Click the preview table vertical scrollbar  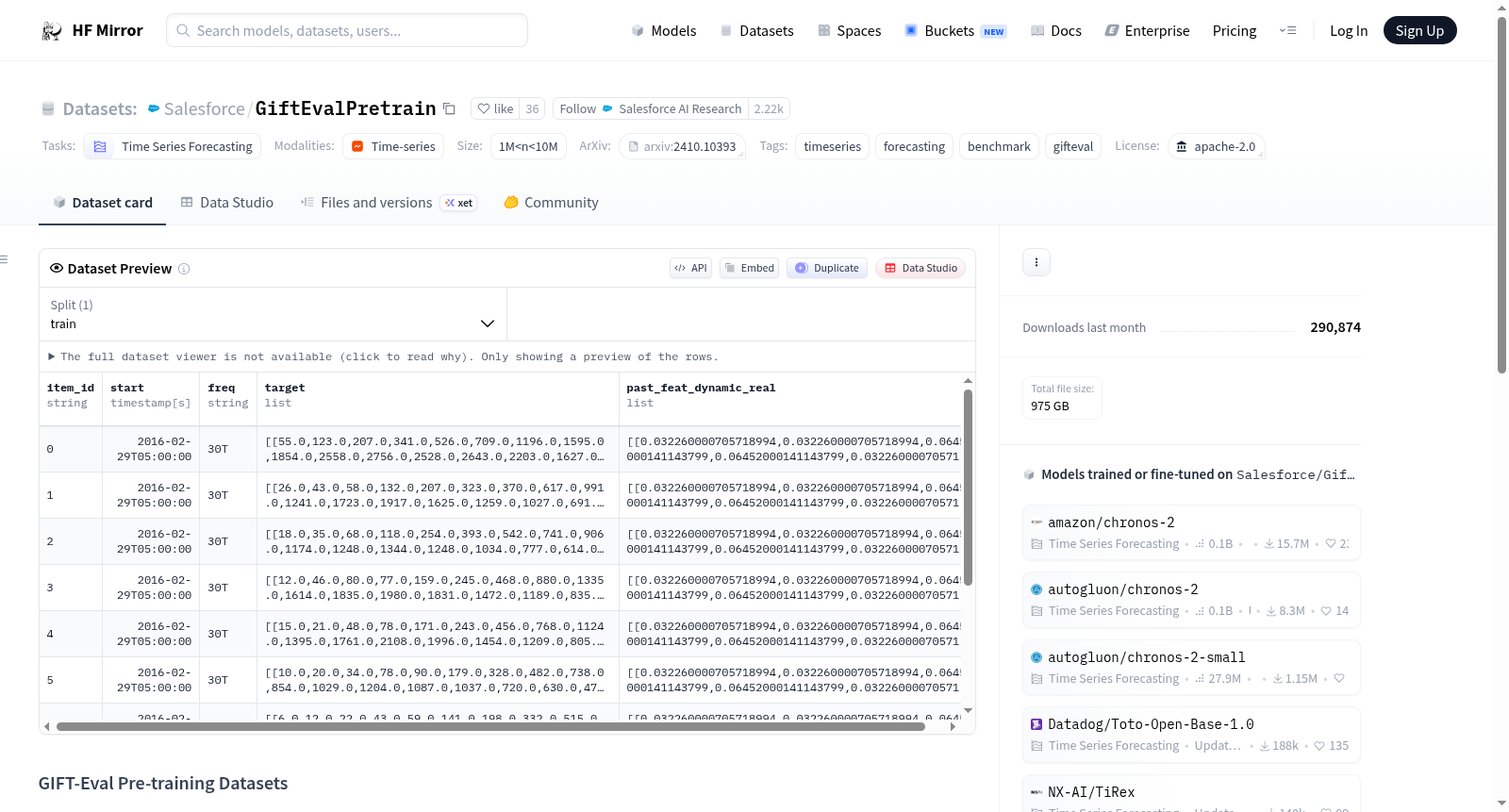(968, 488)
